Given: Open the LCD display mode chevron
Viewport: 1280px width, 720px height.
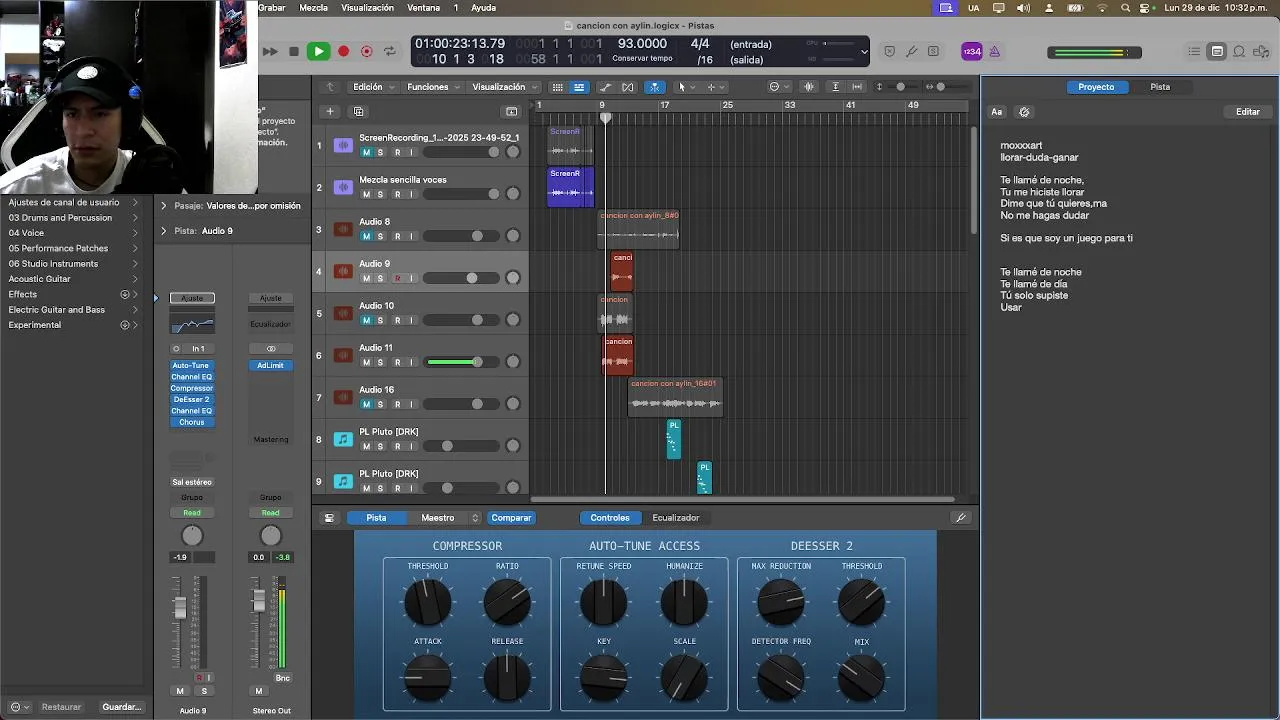Looking at the screenshot, I should (864, 51).
